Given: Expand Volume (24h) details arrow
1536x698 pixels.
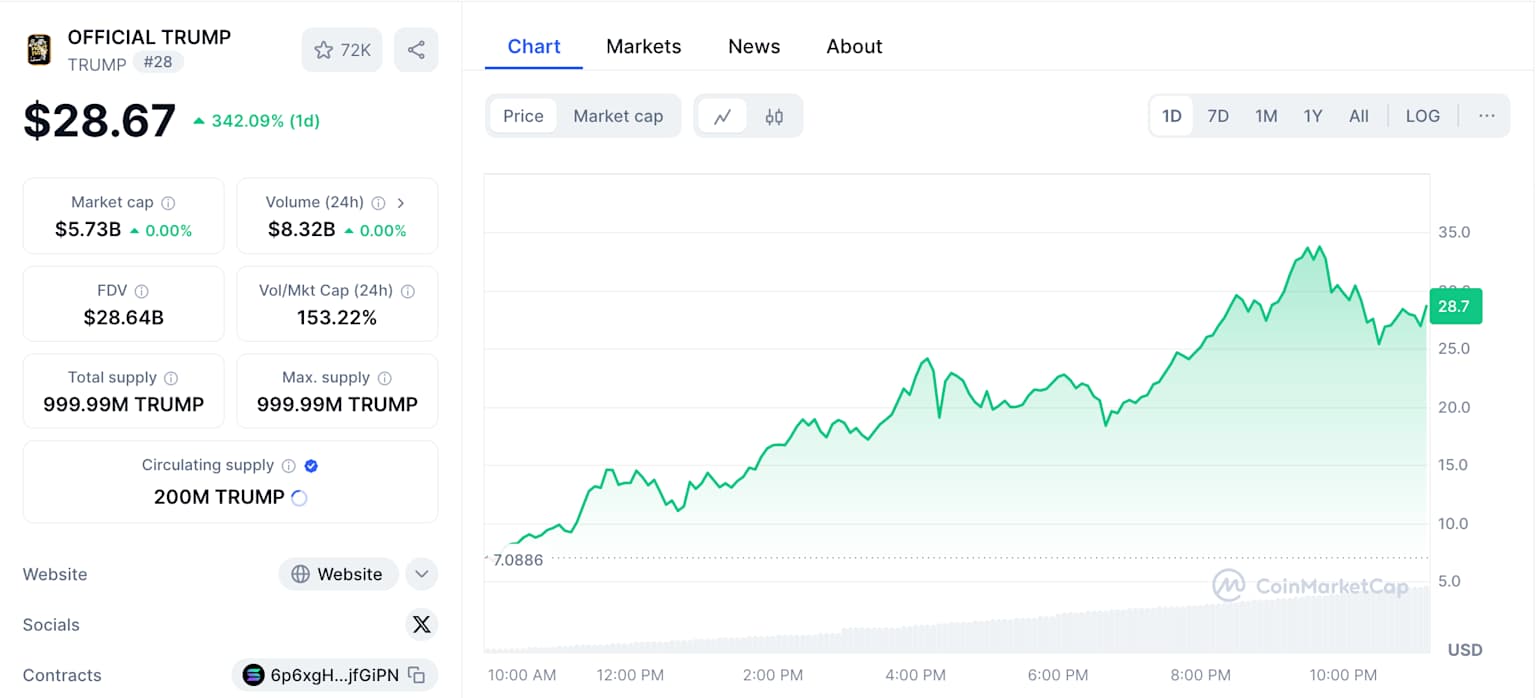Looking at the screenshot, I should coord(401,203).
